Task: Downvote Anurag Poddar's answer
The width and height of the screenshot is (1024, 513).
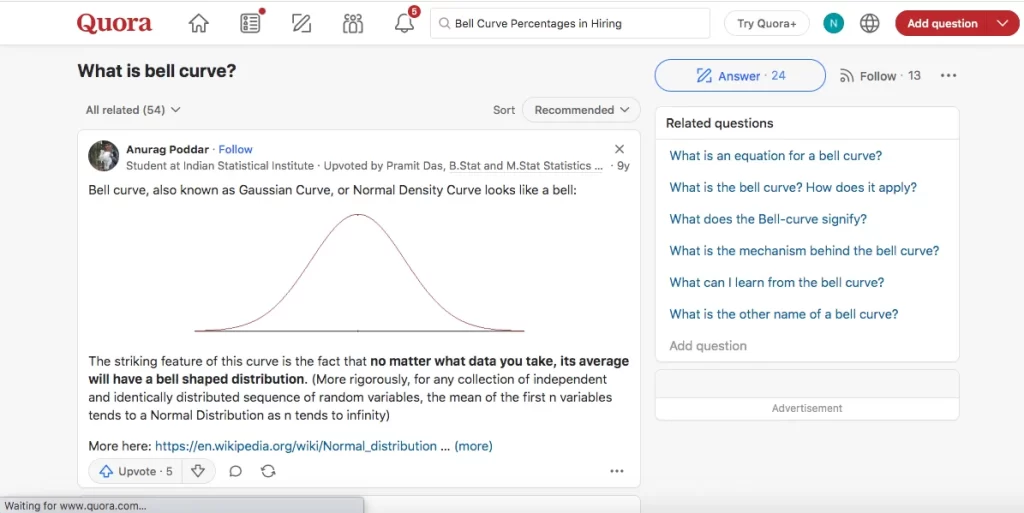Action: click(x=198, y=471)
